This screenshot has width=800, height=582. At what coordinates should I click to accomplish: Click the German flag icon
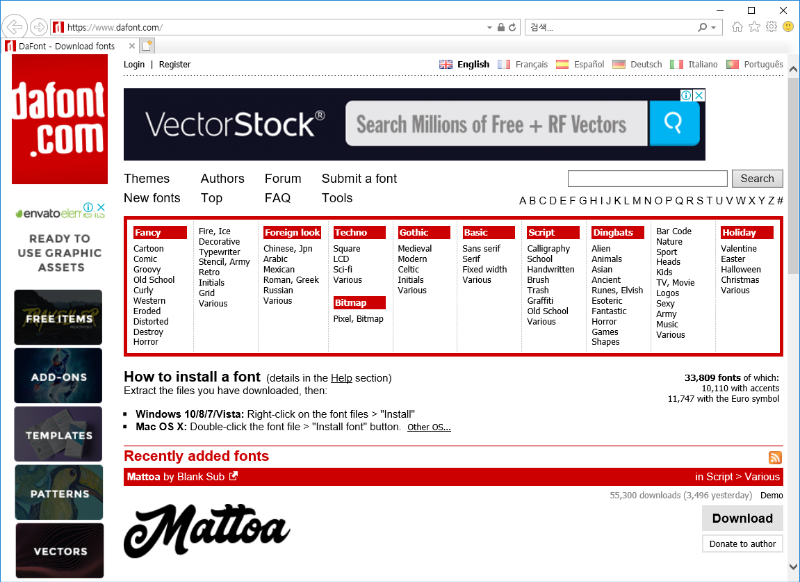619,64
